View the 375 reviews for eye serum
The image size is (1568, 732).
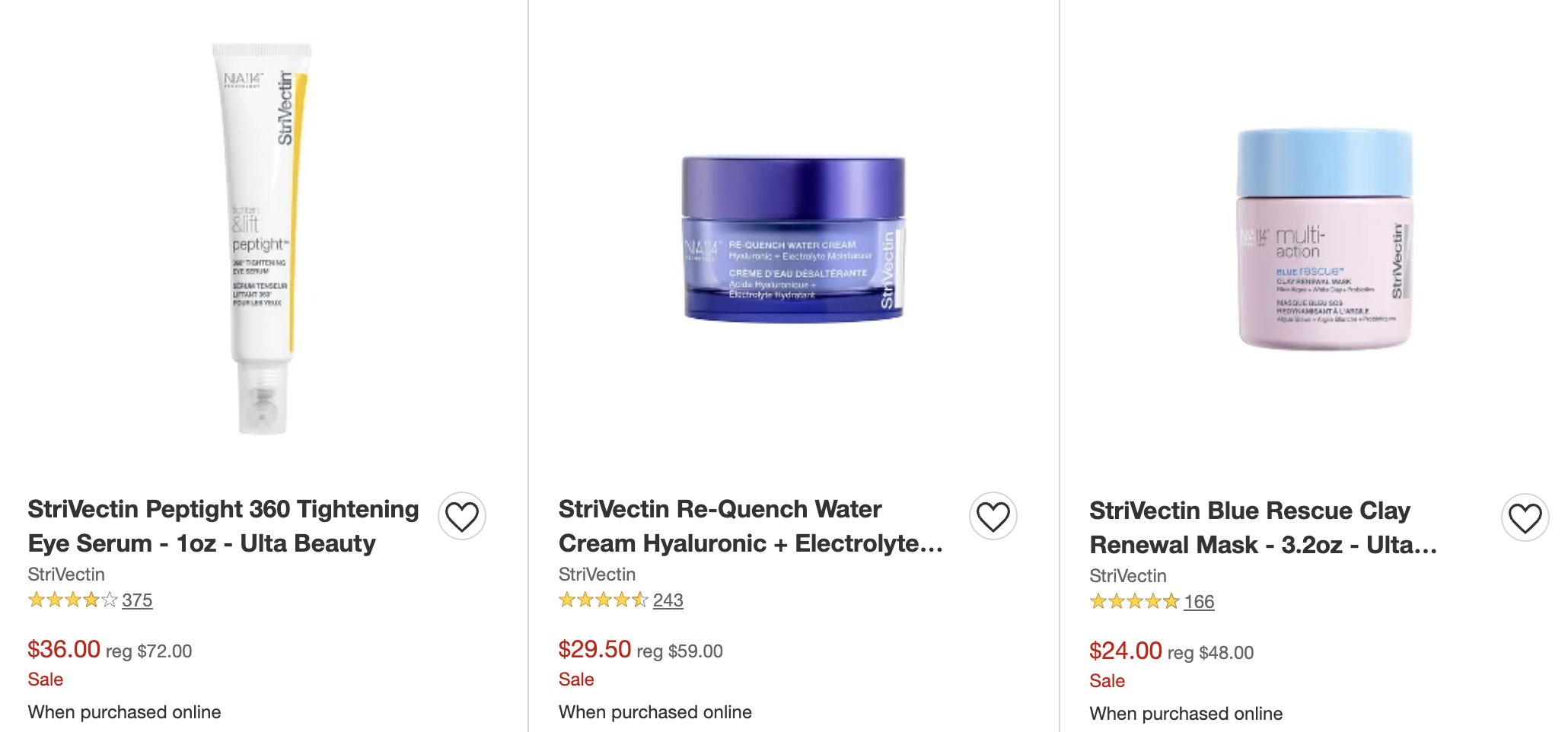click(x=137, y=600)
